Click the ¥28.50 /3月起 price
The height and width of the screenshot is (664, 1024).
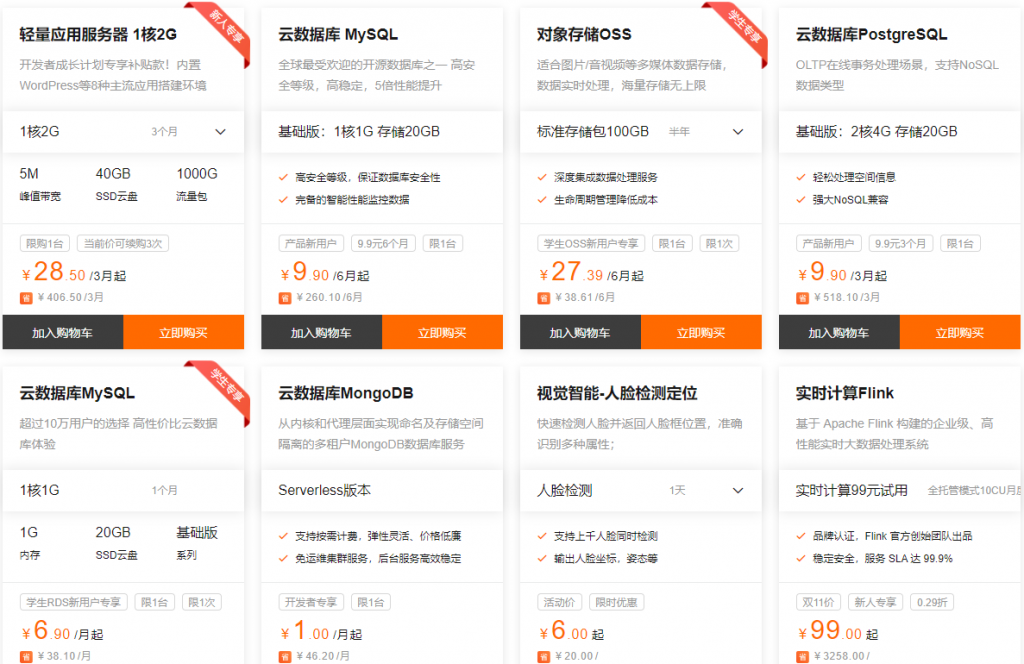(74, 272)
